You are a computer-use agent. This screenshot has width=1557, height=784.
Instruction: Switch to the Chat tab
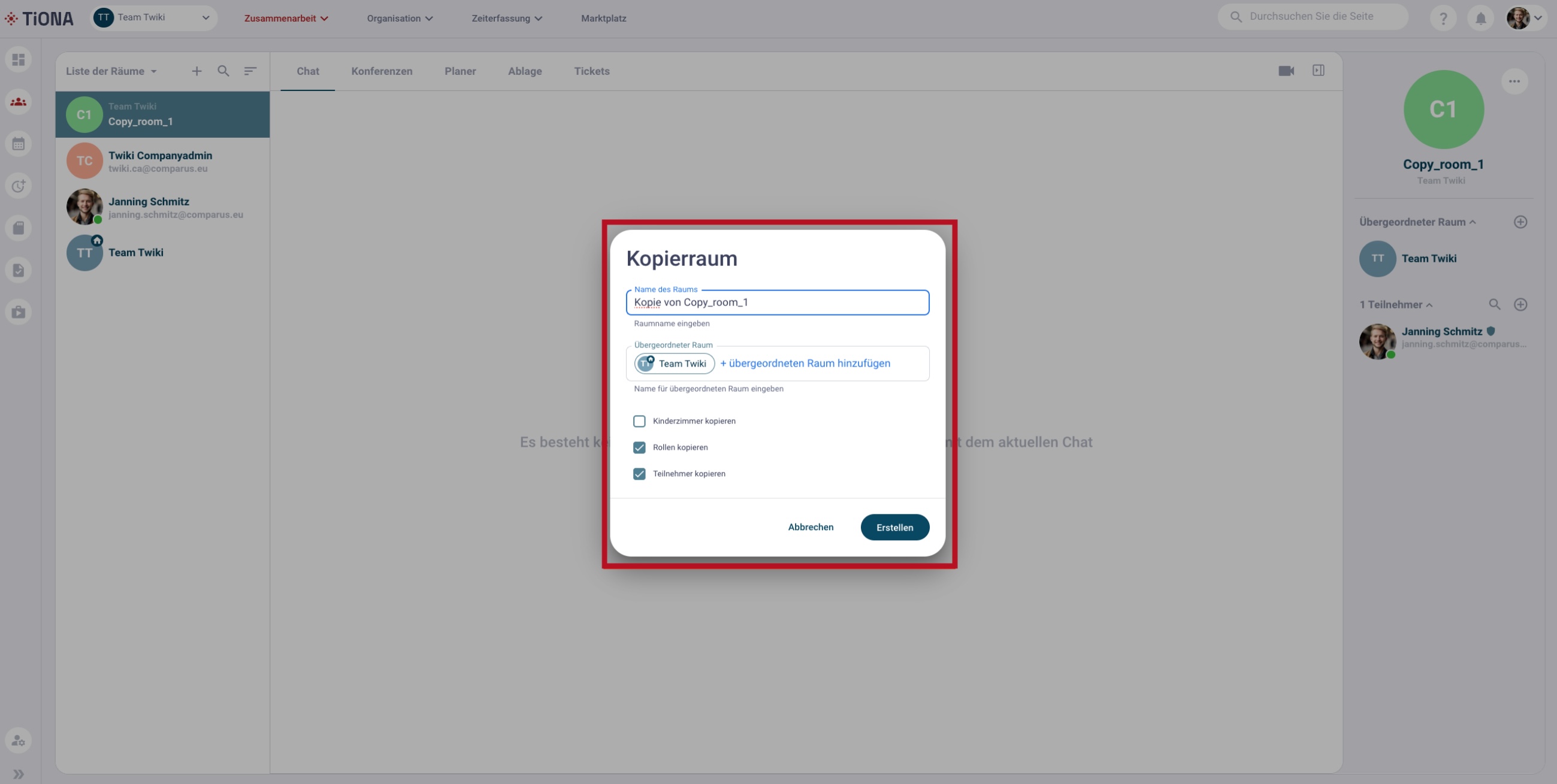click(x=308, y=71)
